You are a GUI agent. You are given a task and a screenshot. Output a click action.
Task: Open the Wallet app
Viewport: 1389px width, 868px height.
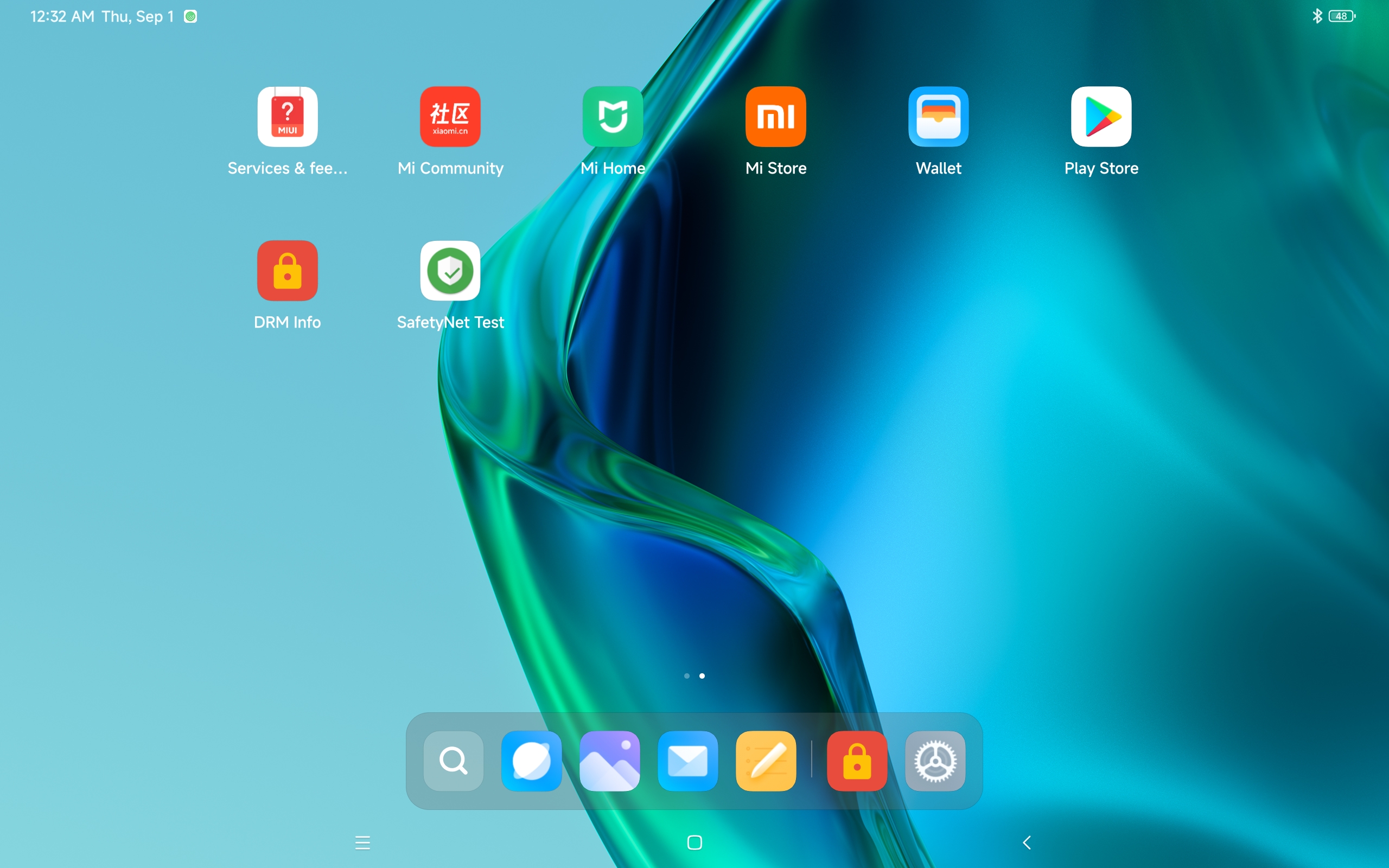[939, 117]
